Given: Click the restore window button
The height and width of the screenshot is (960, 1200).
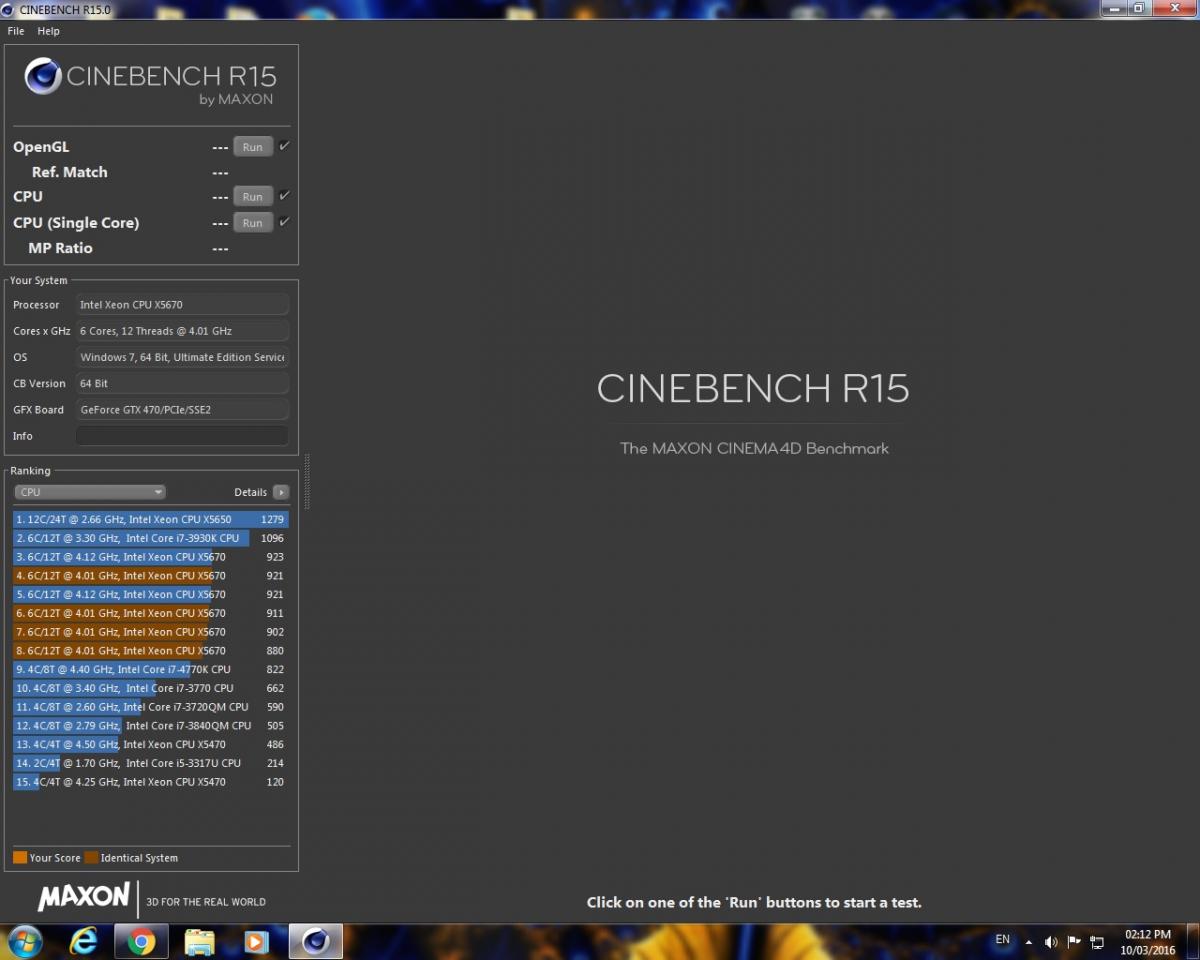Looking at the screenshot, I should 1138,8.
